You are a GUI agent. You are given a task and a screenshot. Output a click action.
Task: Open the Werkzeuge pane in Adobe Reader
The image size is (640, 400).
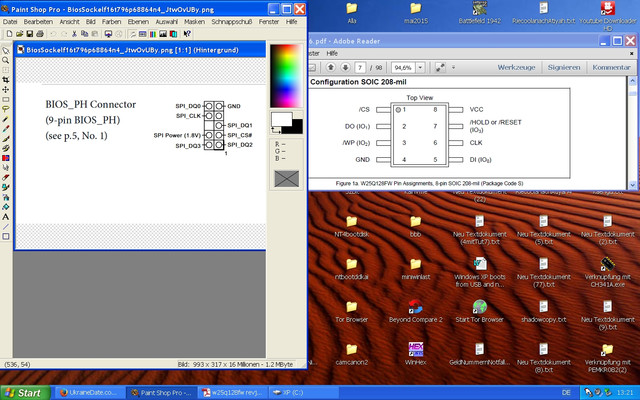click(516, 67)
